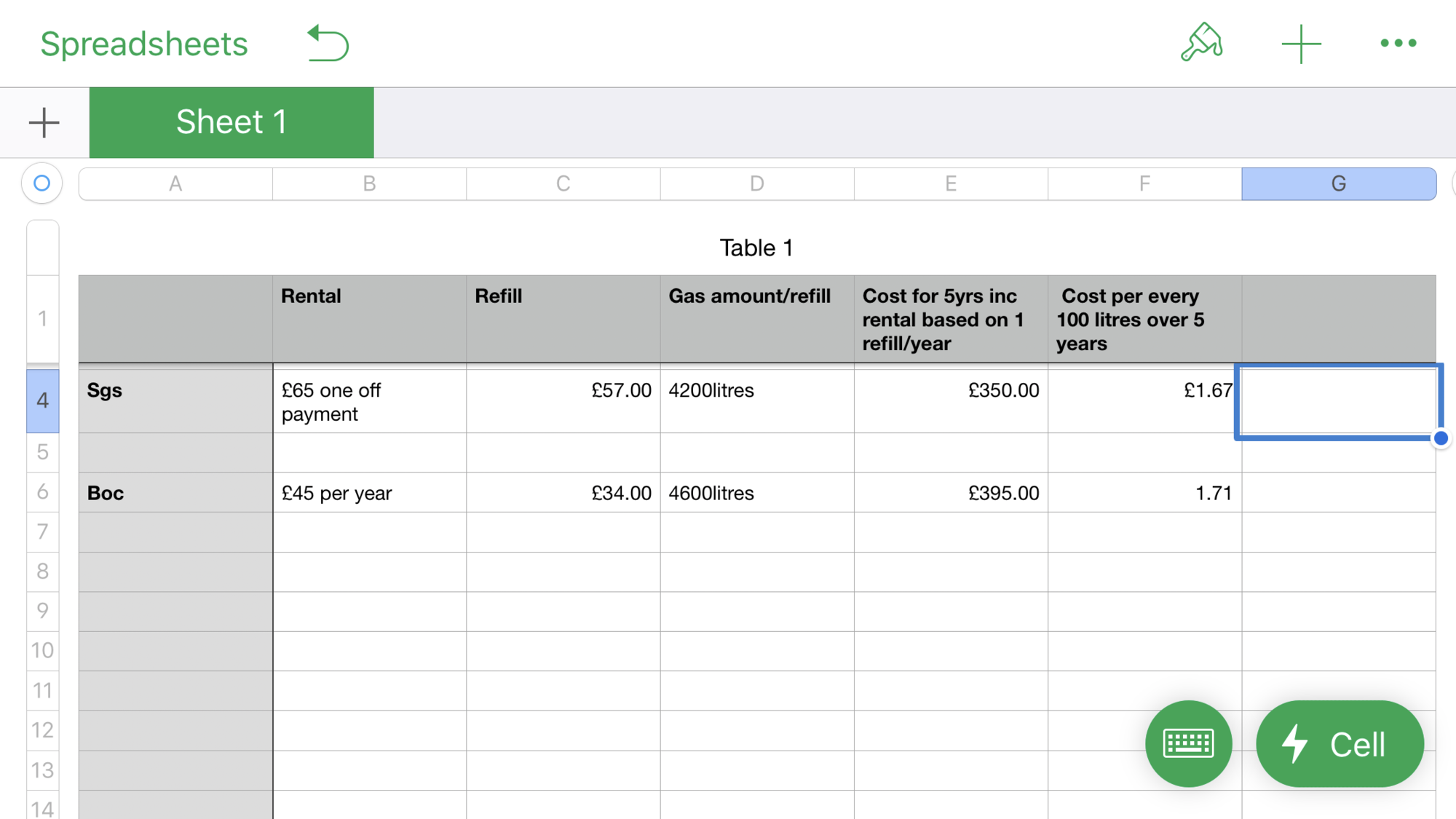Tap the Insert plus icon in toolbar
The height and width of the screenshot is (819, 1456).
tap(1301, 44)
